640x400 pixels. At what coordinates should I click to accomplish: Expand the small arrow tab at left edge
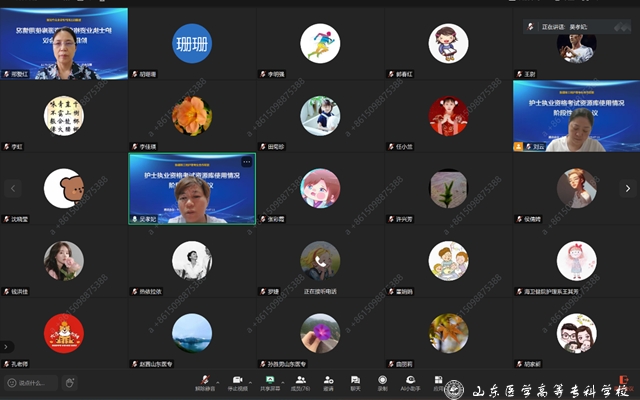coord(6,347)
